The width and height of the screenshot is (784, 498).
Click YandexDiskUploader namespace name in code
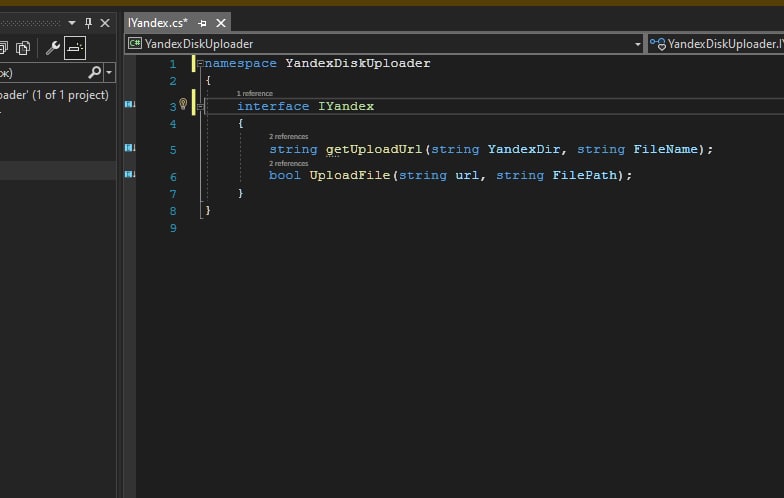click(358, 64)
